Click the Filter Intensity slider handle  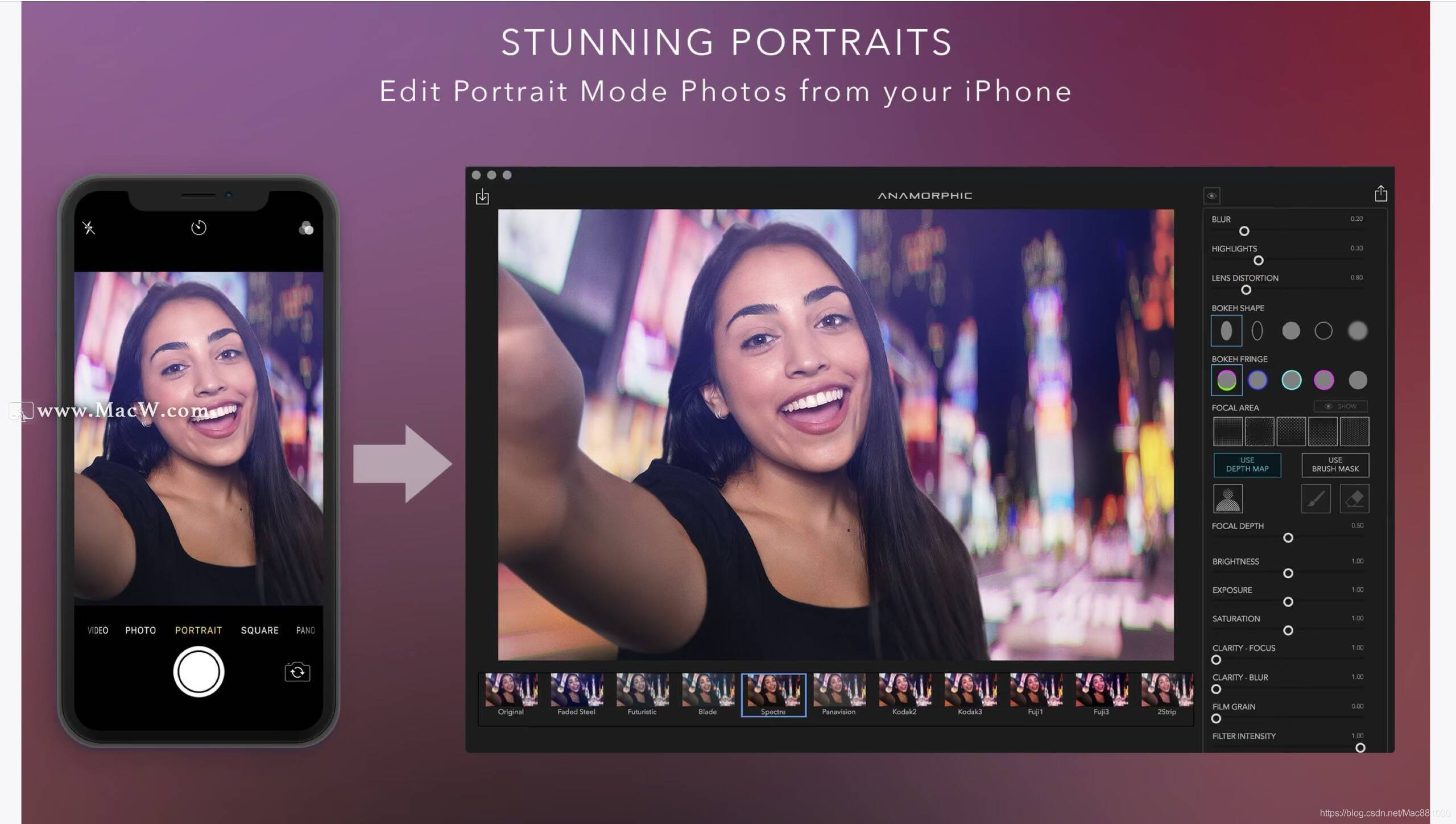click(x=1360, y=748)
